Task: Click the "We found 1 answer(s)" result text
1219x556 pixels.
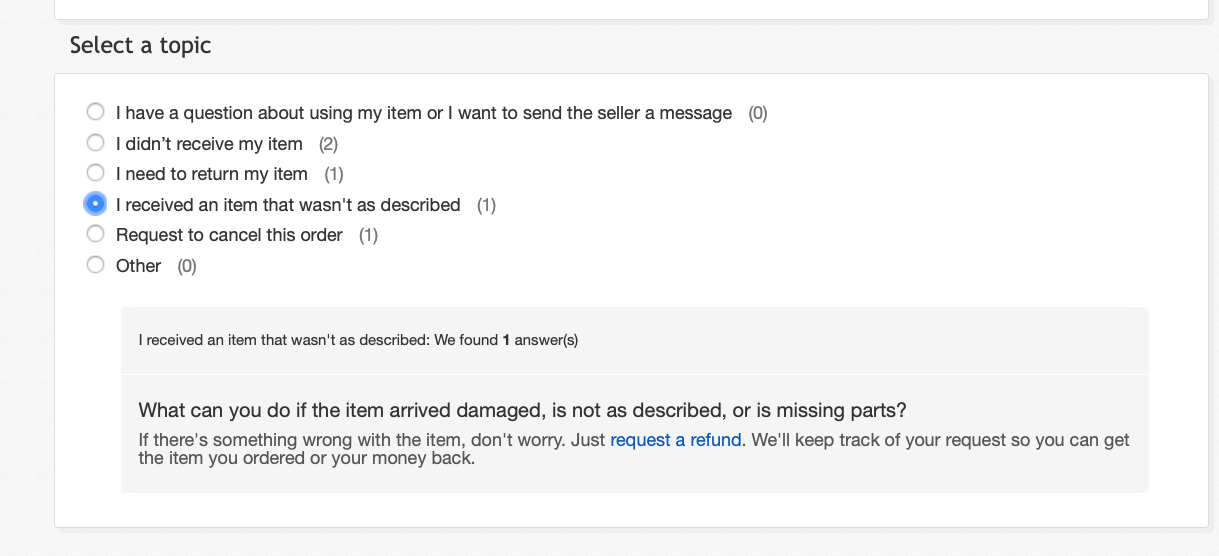Action: click(506, 340)
